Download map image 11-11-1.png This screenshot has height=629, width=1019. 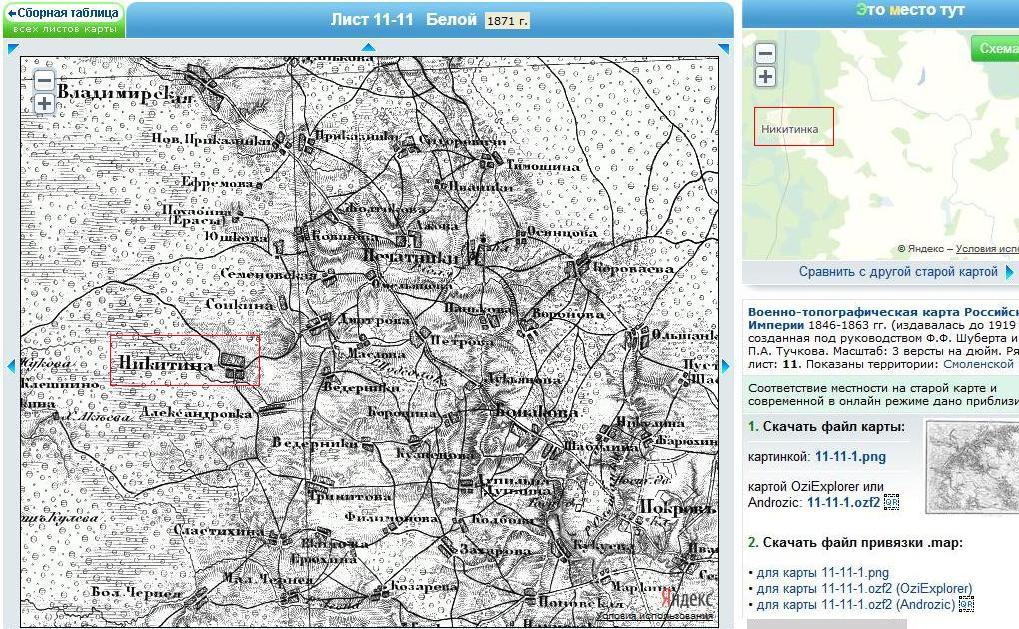click(850, 456)
